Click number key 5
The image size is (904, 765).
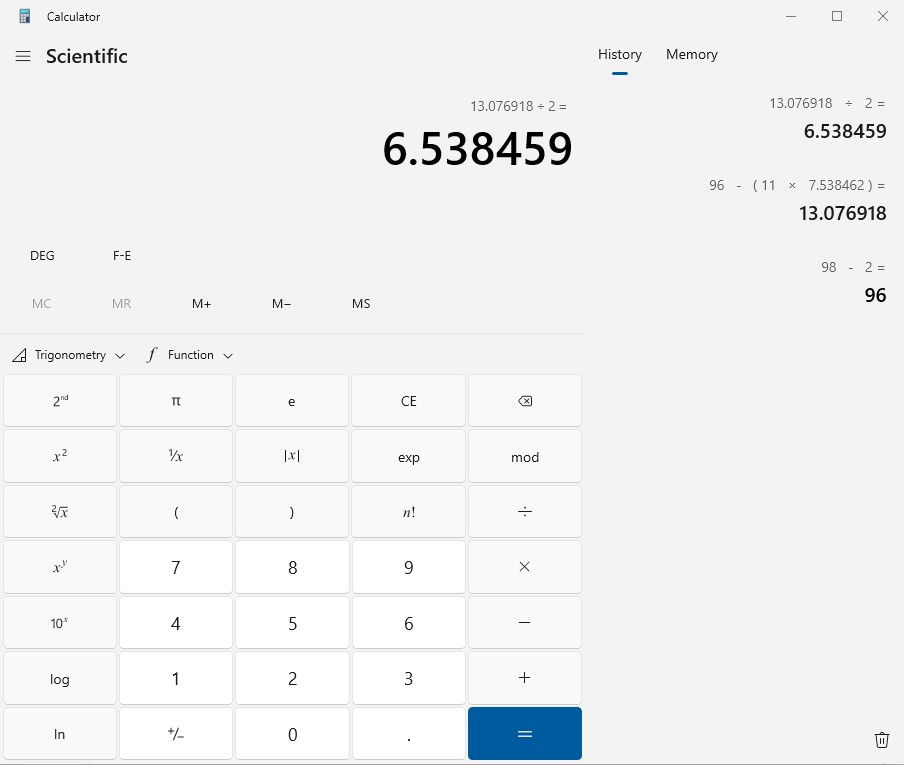pos(292,623)
